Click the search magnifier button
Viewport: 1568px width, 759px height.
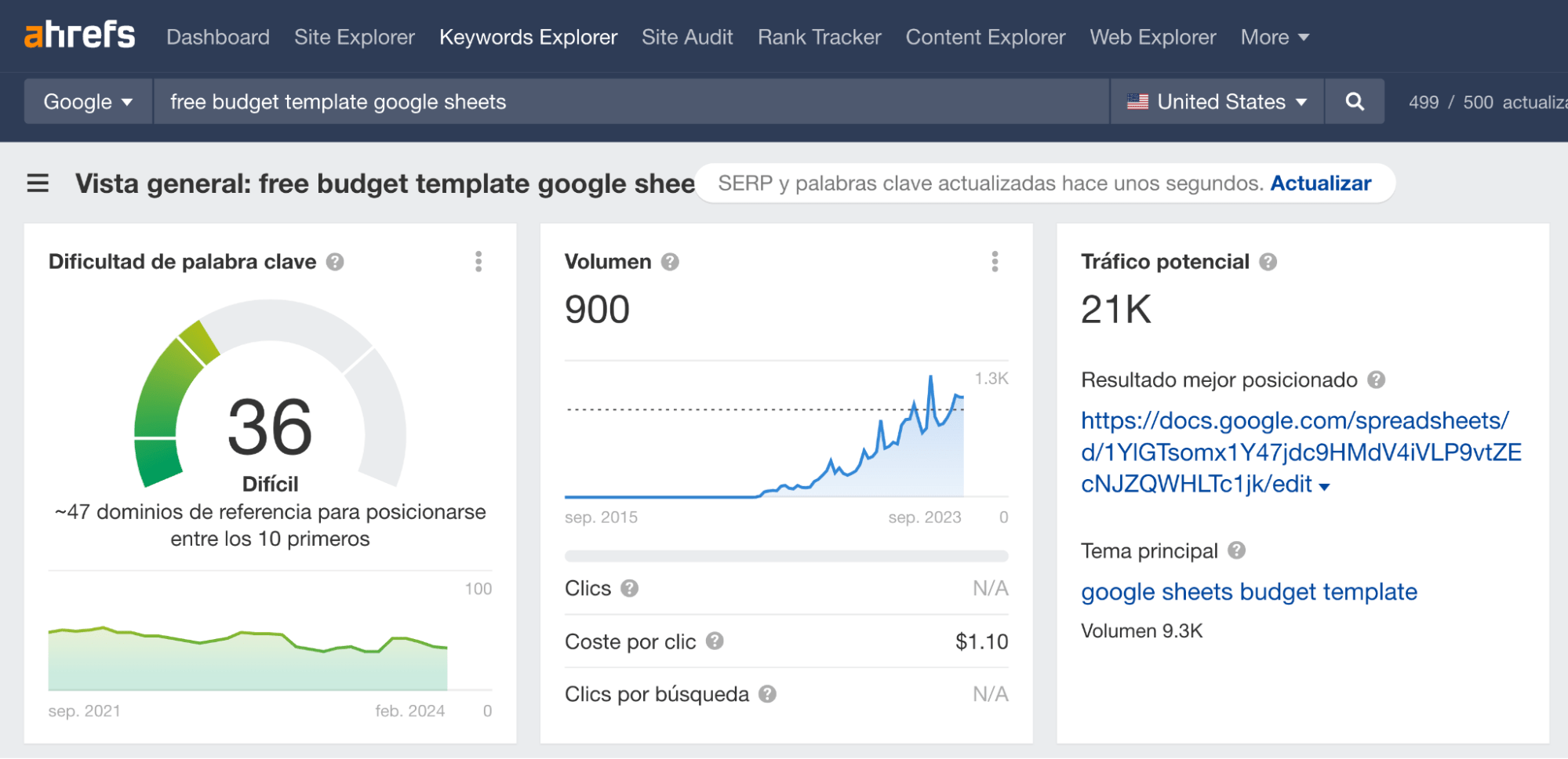click(x=1354, y=102)
